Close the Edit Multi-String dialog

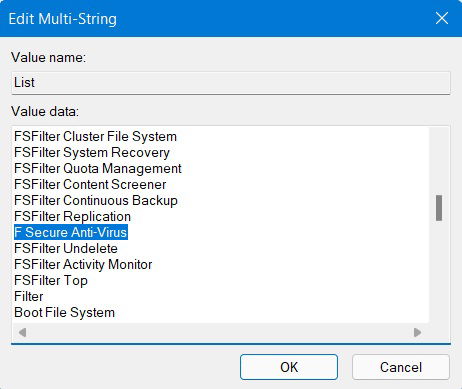click(442, 18)
